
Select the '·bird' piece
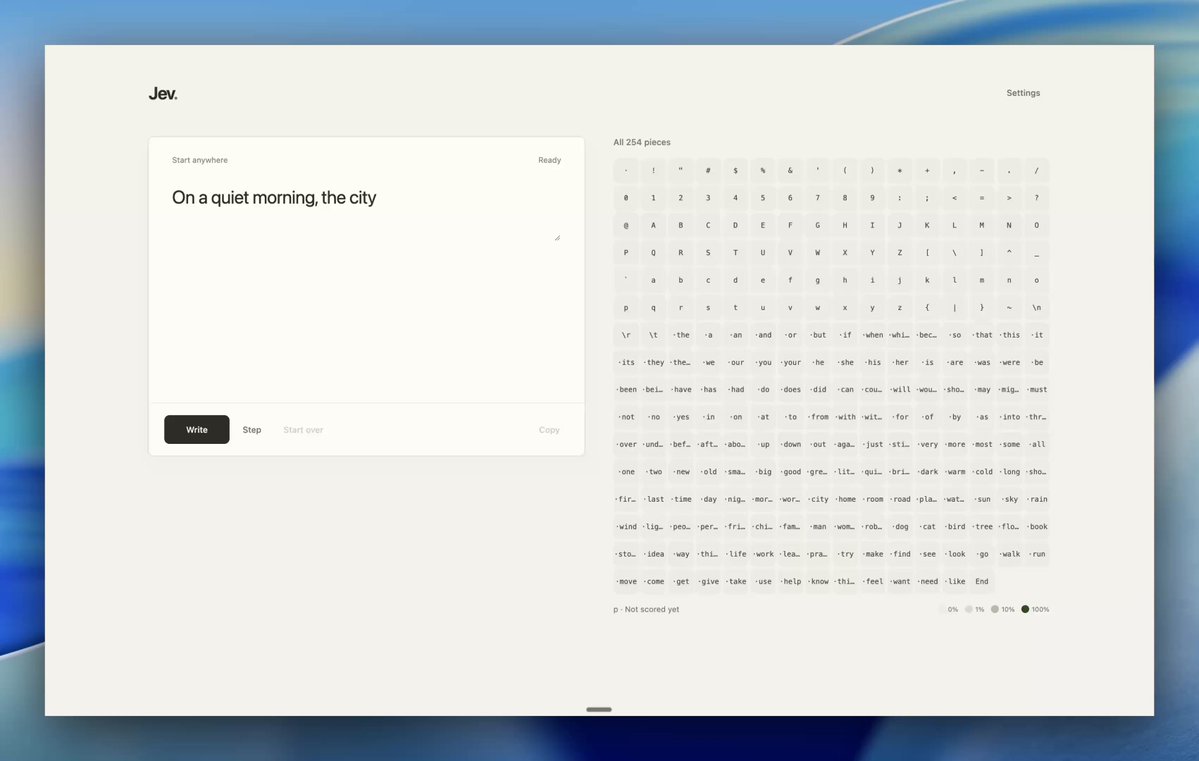[954, 527]
